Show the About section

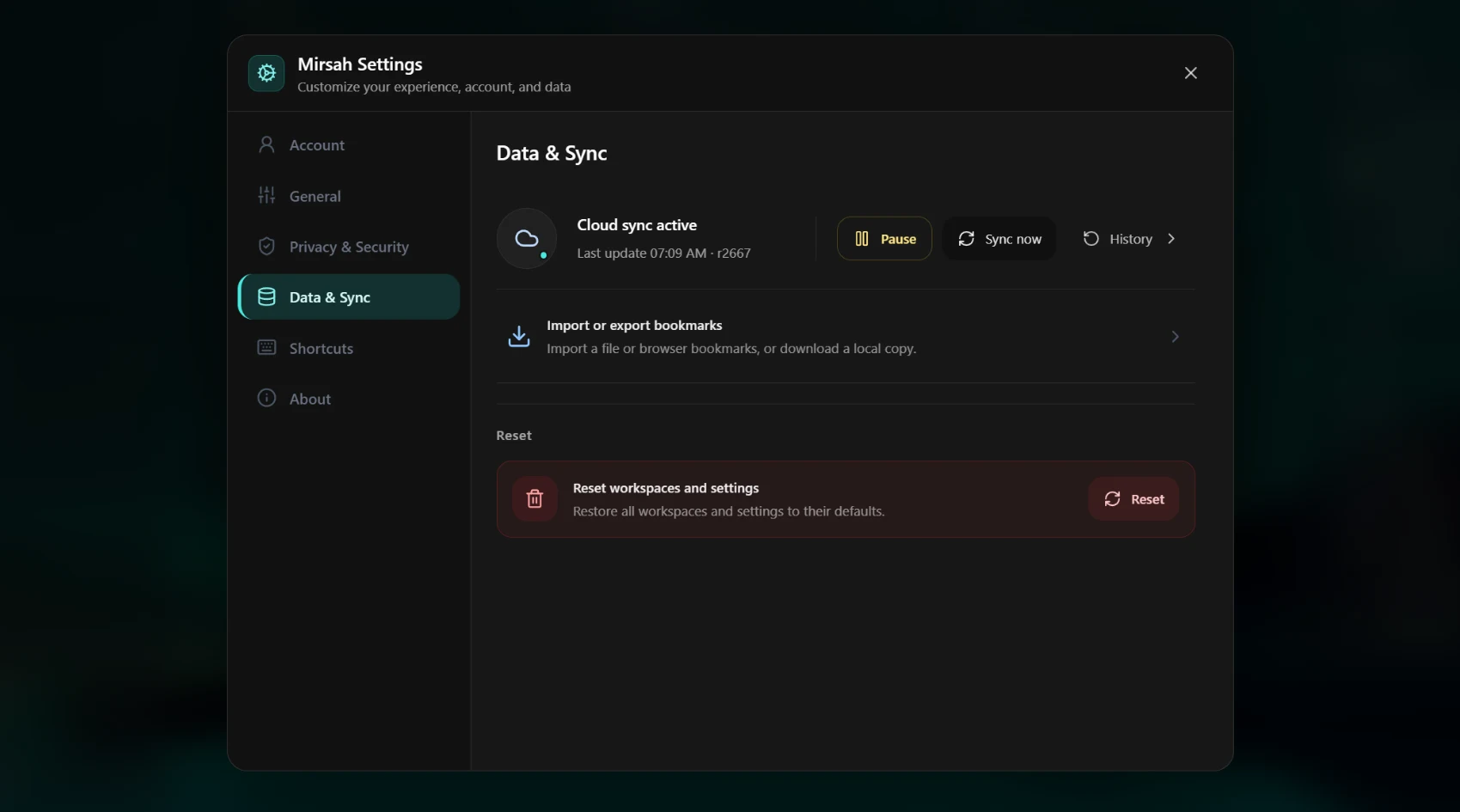click(349, 399)
